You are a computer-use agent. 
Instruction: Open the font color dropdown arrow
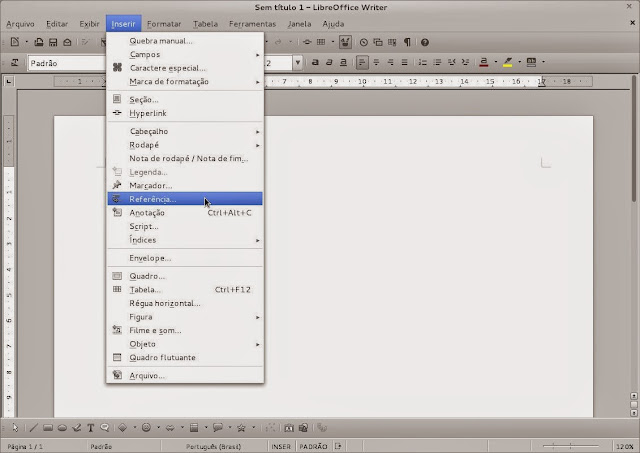tap(496, 62)
